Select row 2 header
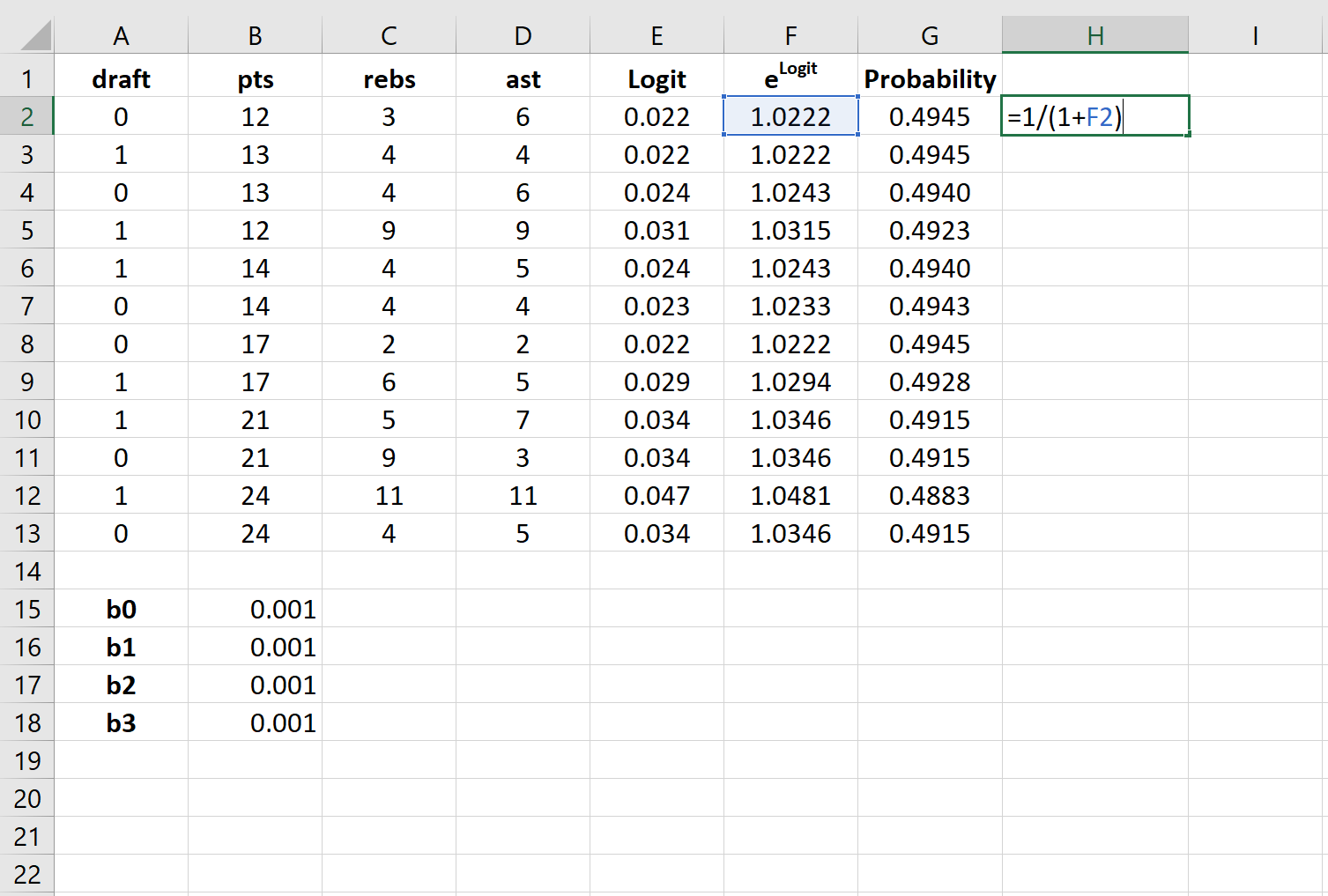The image size is (1328, 896). pyautogui.click(x=27, y=116)
